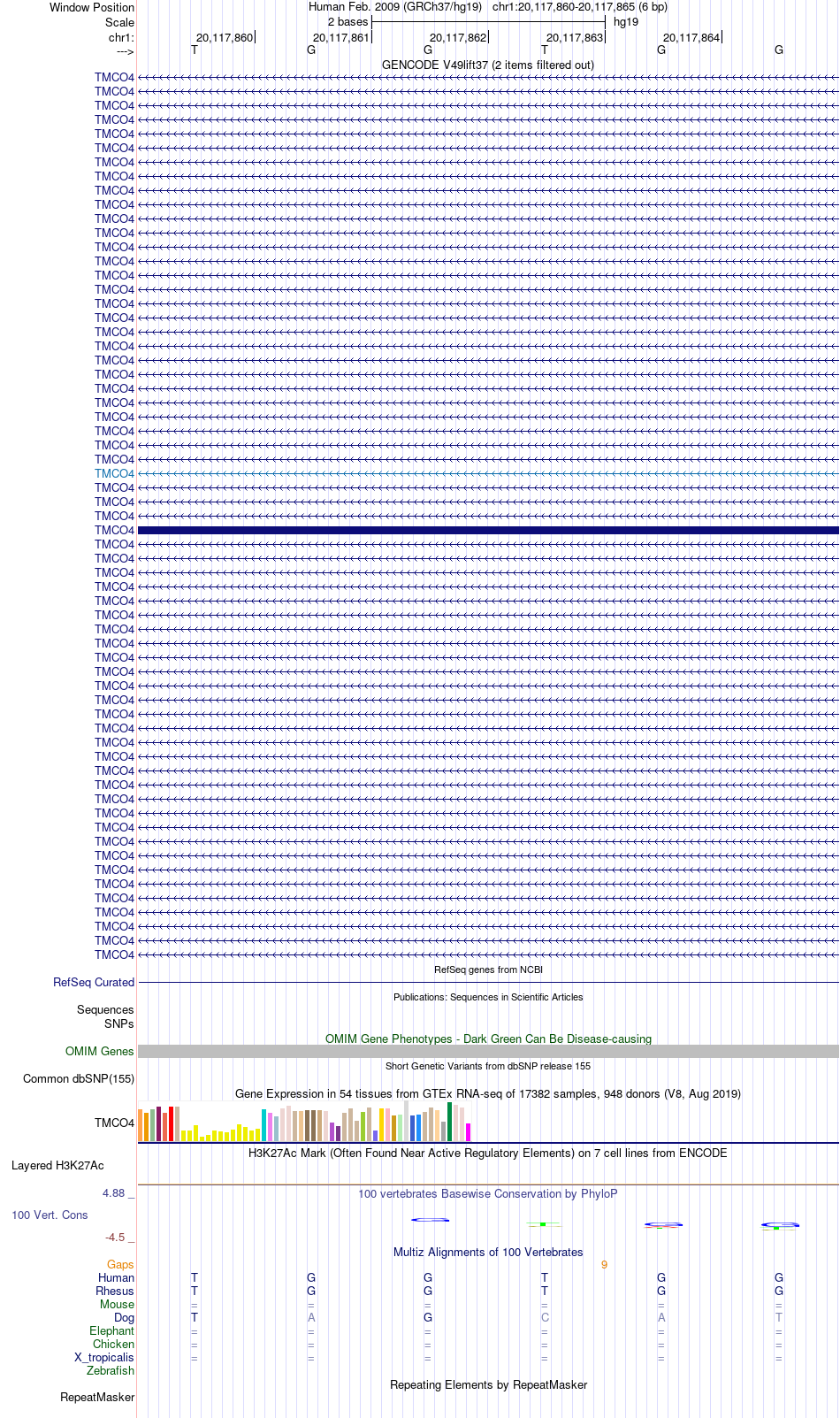Click the Common dbSNP(155) label
Screen dimensions: 840x1418
pos(79,1078)
